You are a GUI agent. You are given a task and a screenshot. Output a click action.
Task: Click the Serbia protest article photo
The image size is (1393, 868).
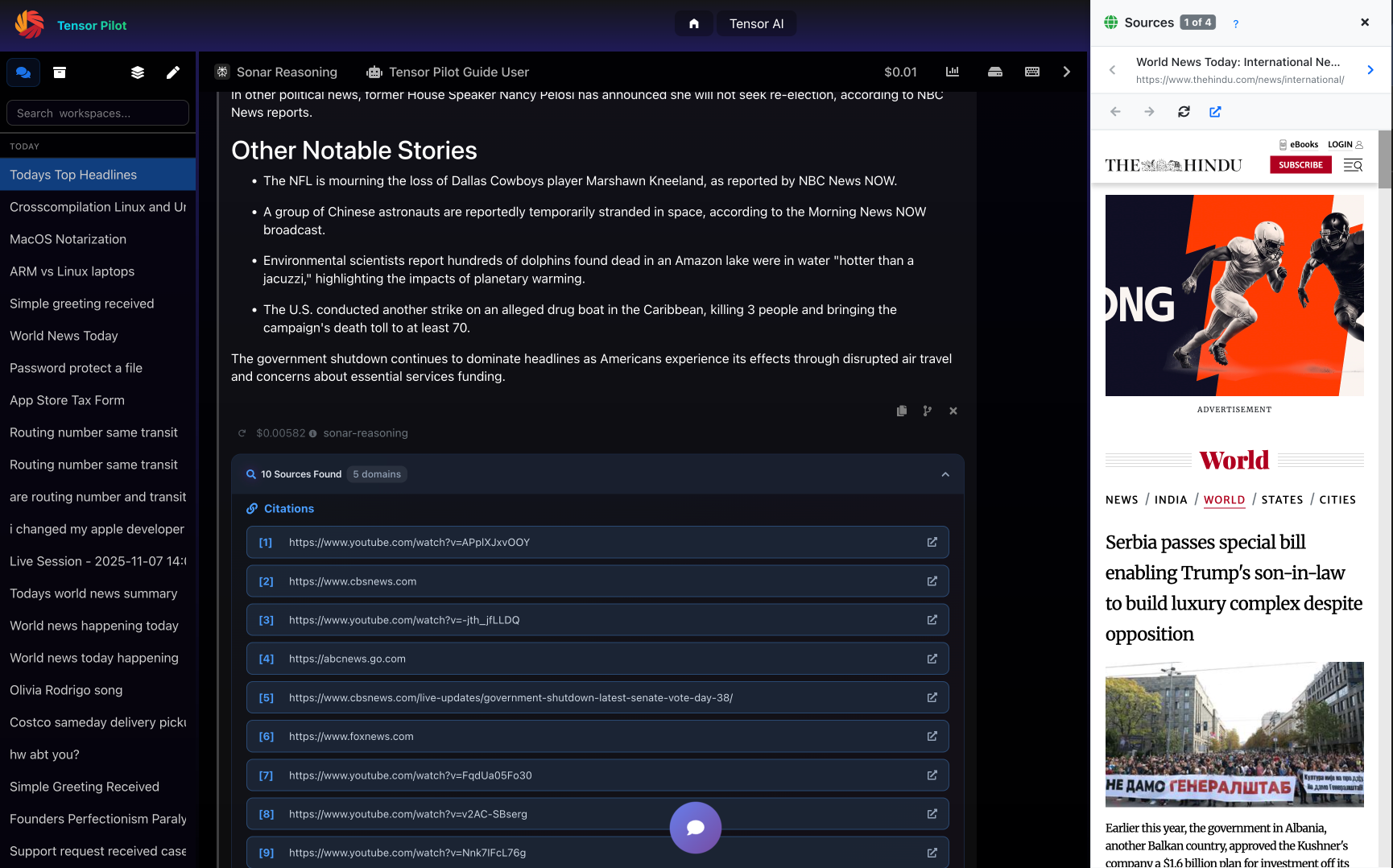(1234, 734)
